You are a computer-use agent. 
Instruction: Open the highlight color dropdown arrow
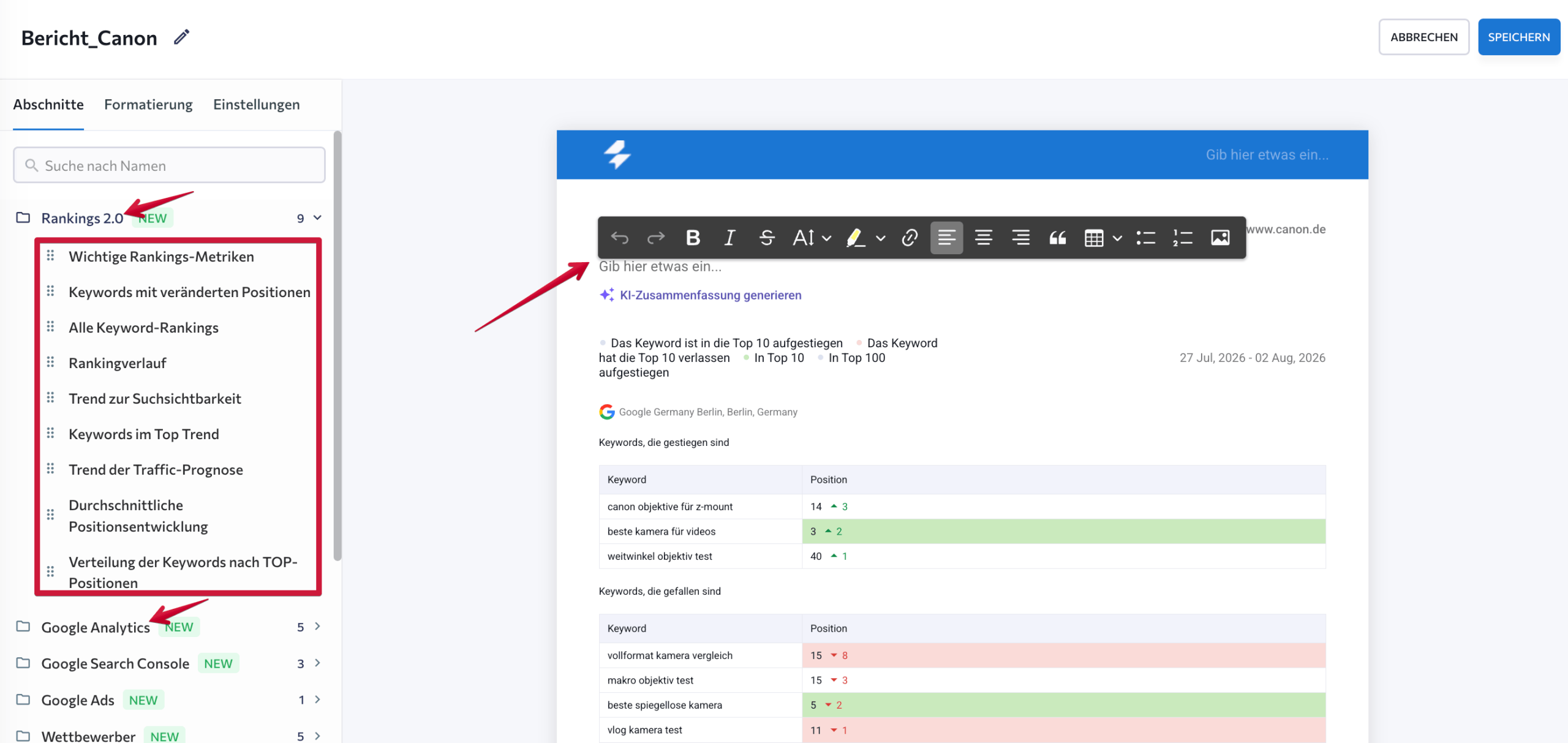point(881,238)
